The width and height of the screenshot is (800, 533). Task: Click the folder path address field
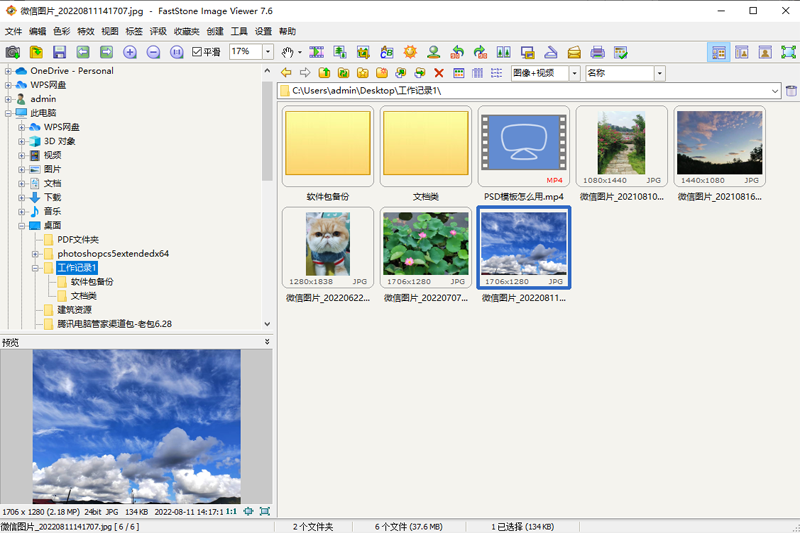[x=530, y=91]
